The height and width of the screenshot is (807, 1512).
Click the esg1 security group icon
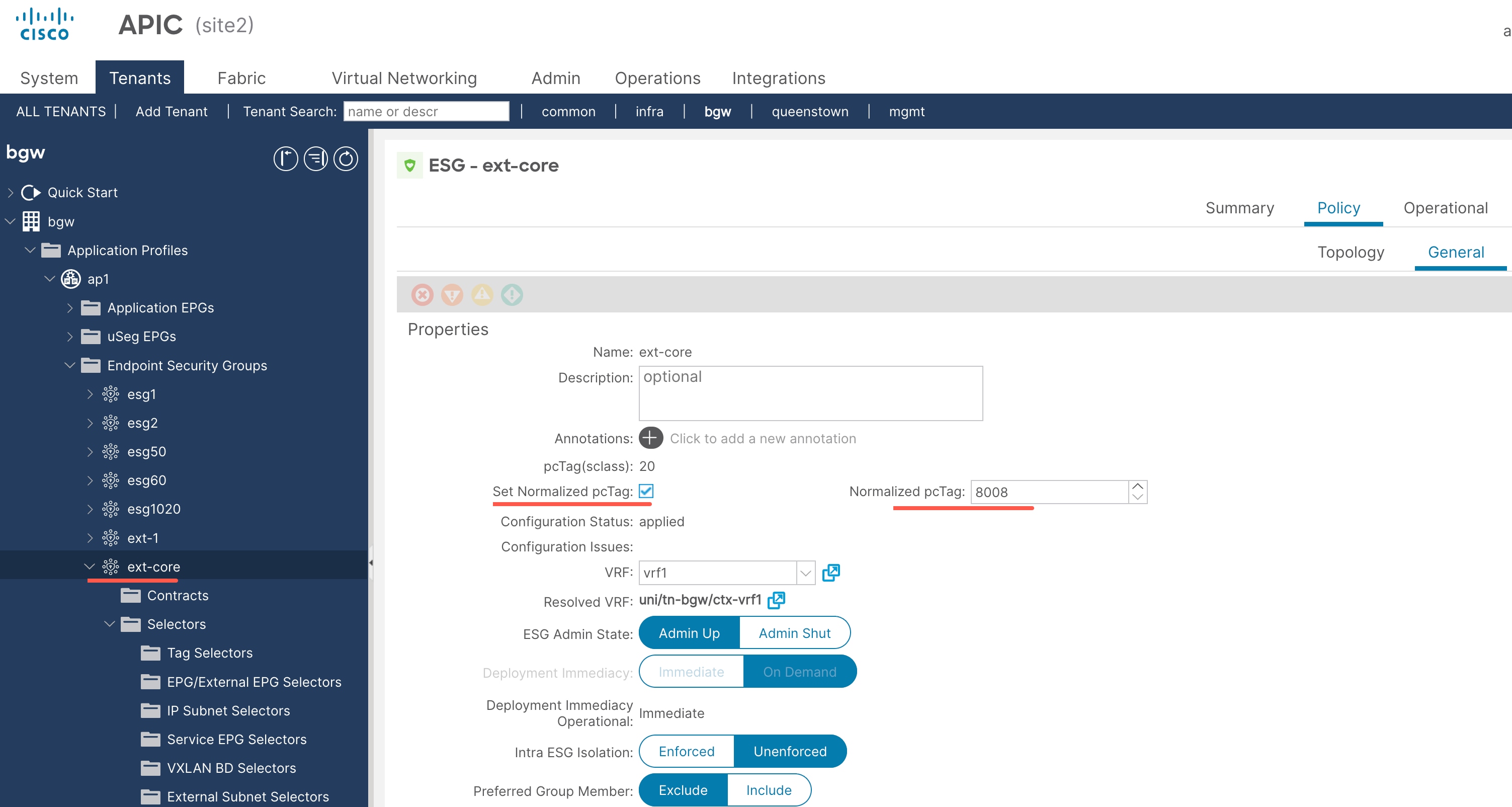coord(110,394)
